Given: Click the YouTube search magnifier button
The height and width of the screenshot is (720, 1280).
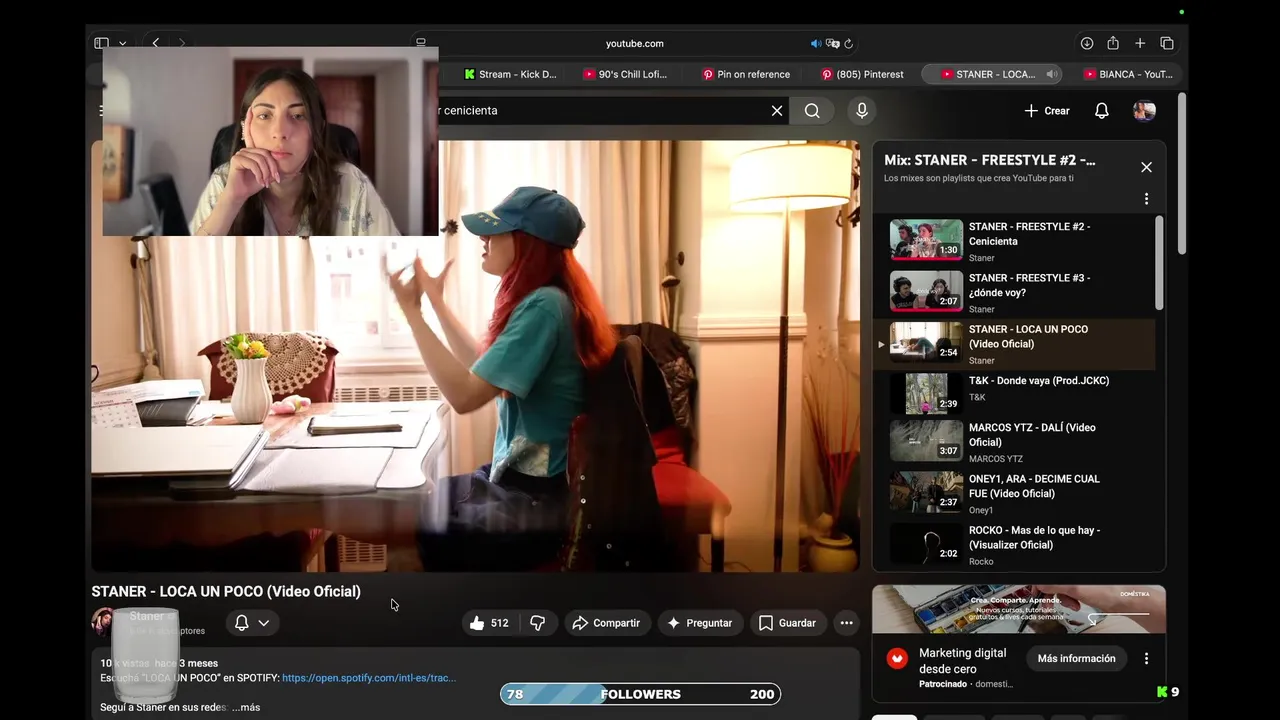Looking at the screenshot, I should [x=812, y=110].
